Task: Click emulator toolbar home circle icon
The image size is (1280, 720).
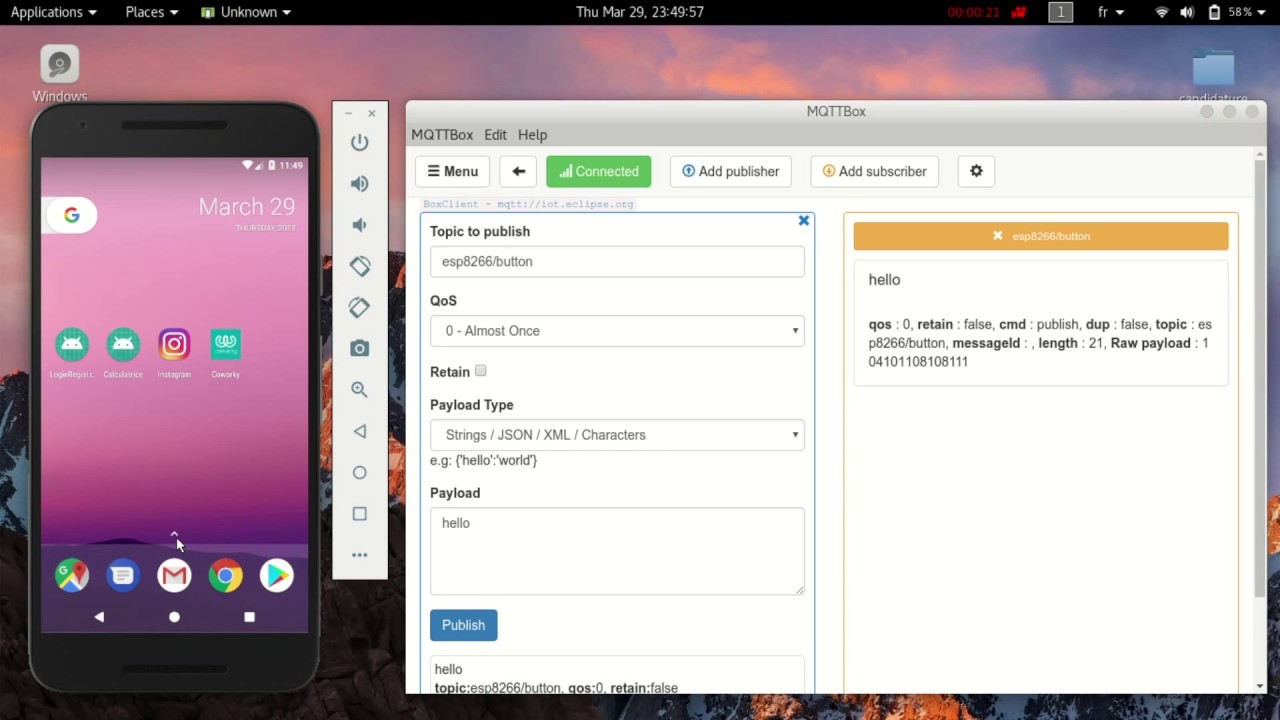Action: (x=360, y=472)
